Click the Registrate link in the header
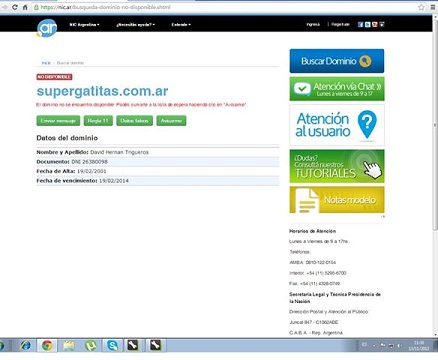 pos(340,24)
